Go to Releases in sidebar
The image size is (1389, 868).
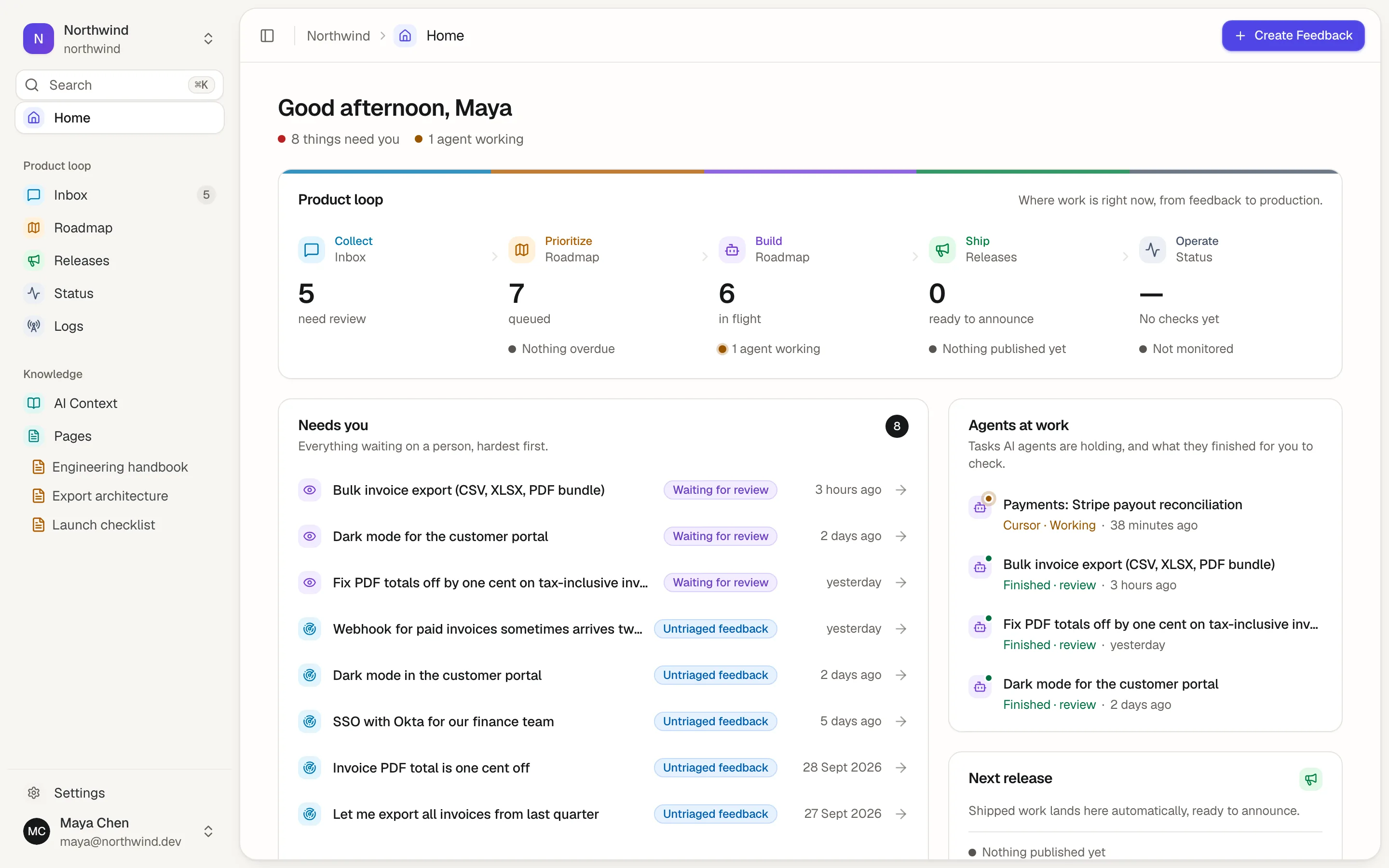(120, 260)
